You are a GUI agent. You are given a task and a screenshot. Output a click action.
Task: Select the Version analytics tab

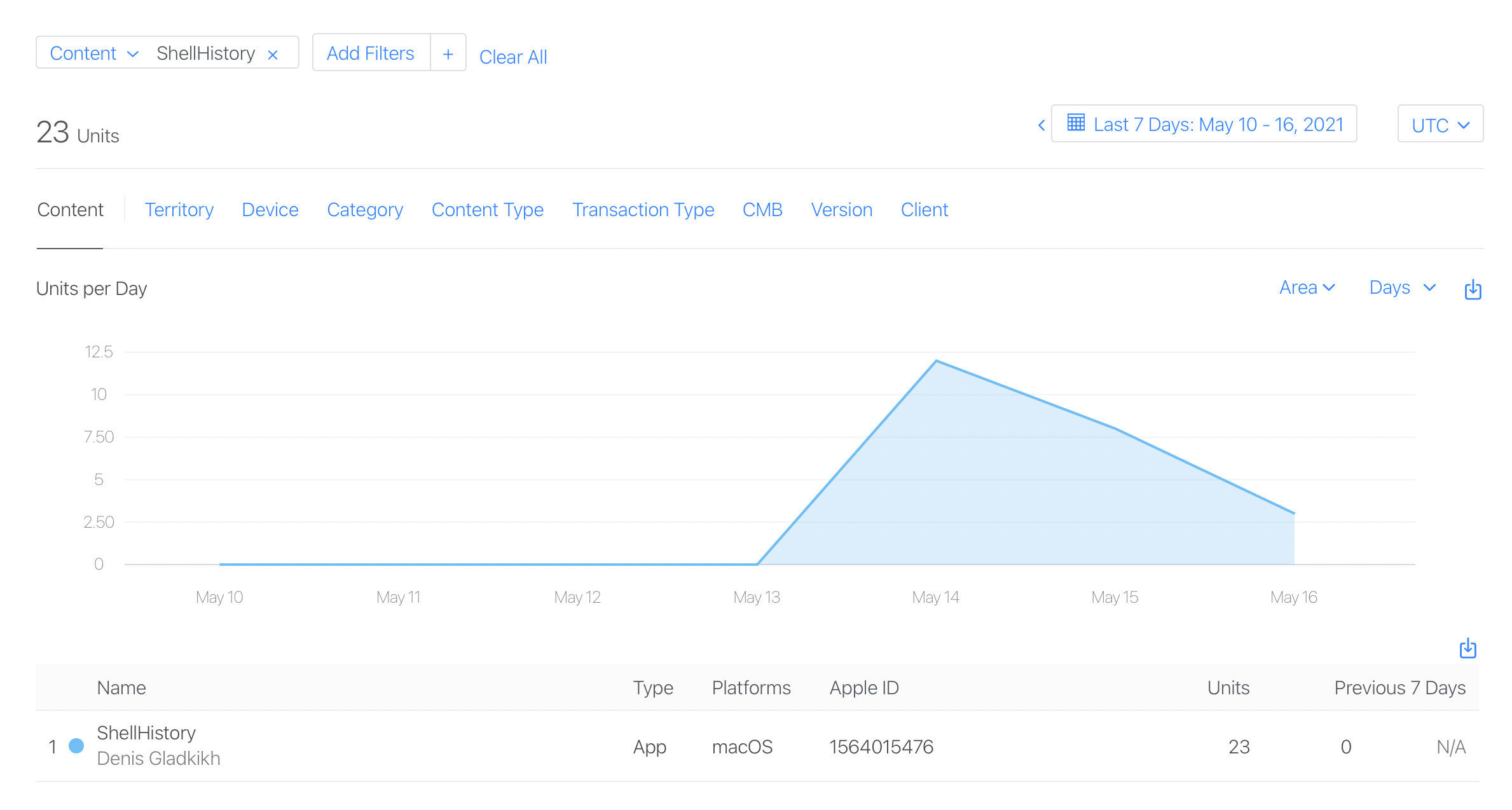tap(840, 209)
